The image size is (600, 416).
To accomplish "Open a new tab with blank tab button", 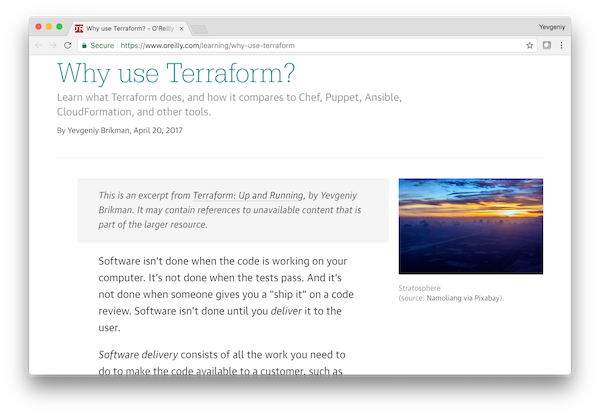I will point(199,29).
